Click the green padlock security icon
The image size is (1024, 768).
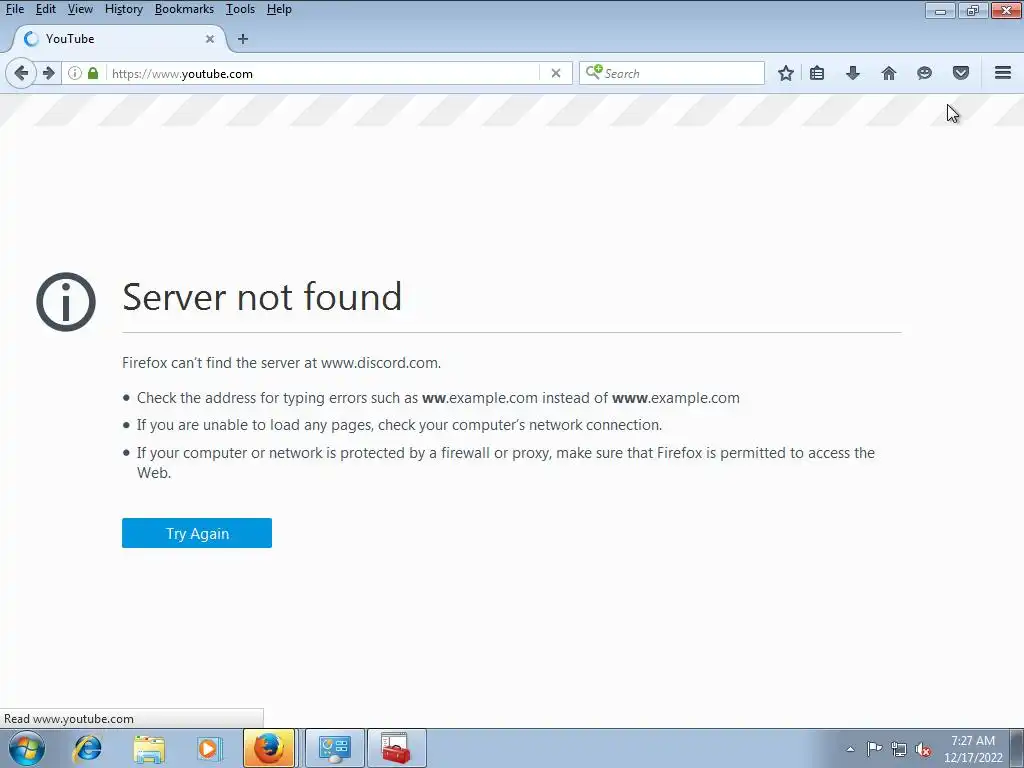coord(93,73)
